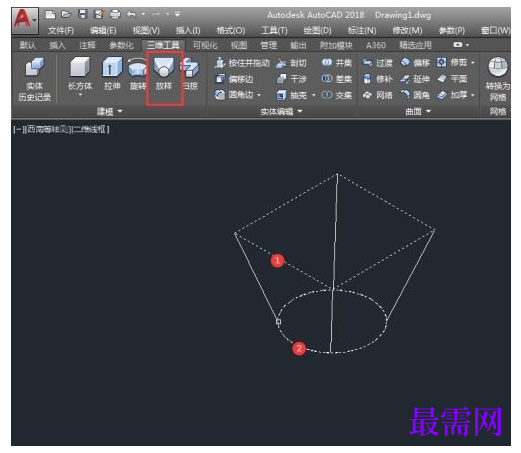The height and width of the screenshot is (453, 521).
Task: Open the 圆角边 dropdown arrow
Action: 259,95
